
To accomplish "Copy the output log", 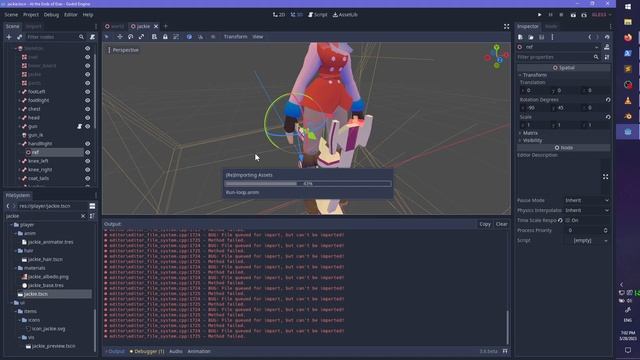I will [485, 224].
